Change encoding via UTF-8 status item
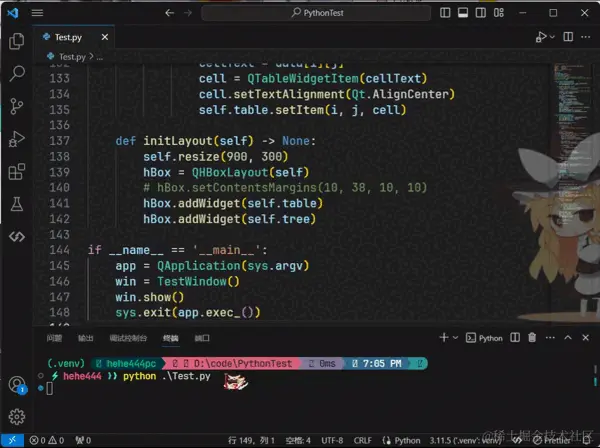 click(x=332, y=440)
